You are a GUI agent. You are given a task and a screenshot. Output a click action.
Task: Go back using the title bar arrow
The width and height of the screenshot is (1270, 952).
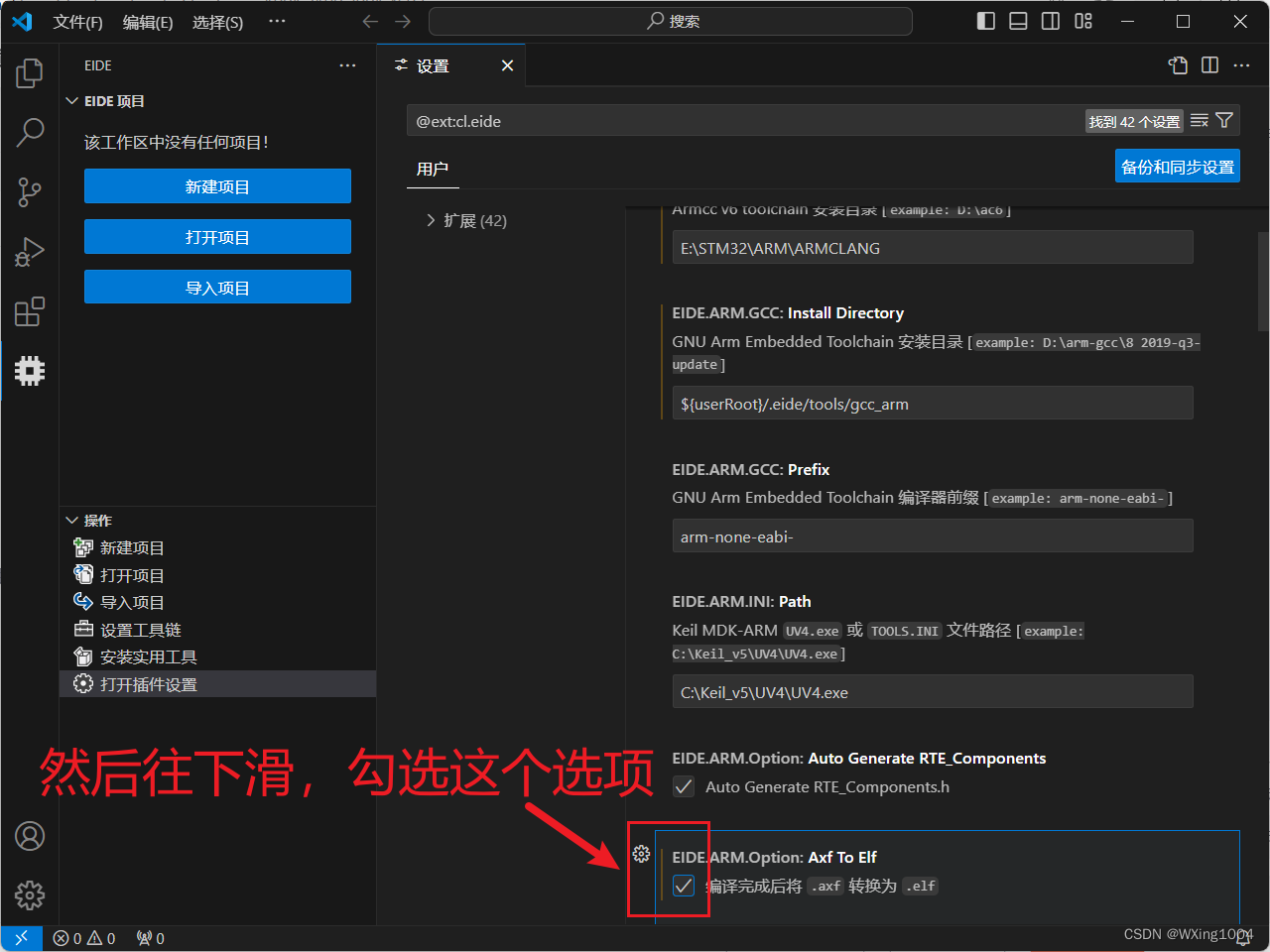tap(370, 22)
